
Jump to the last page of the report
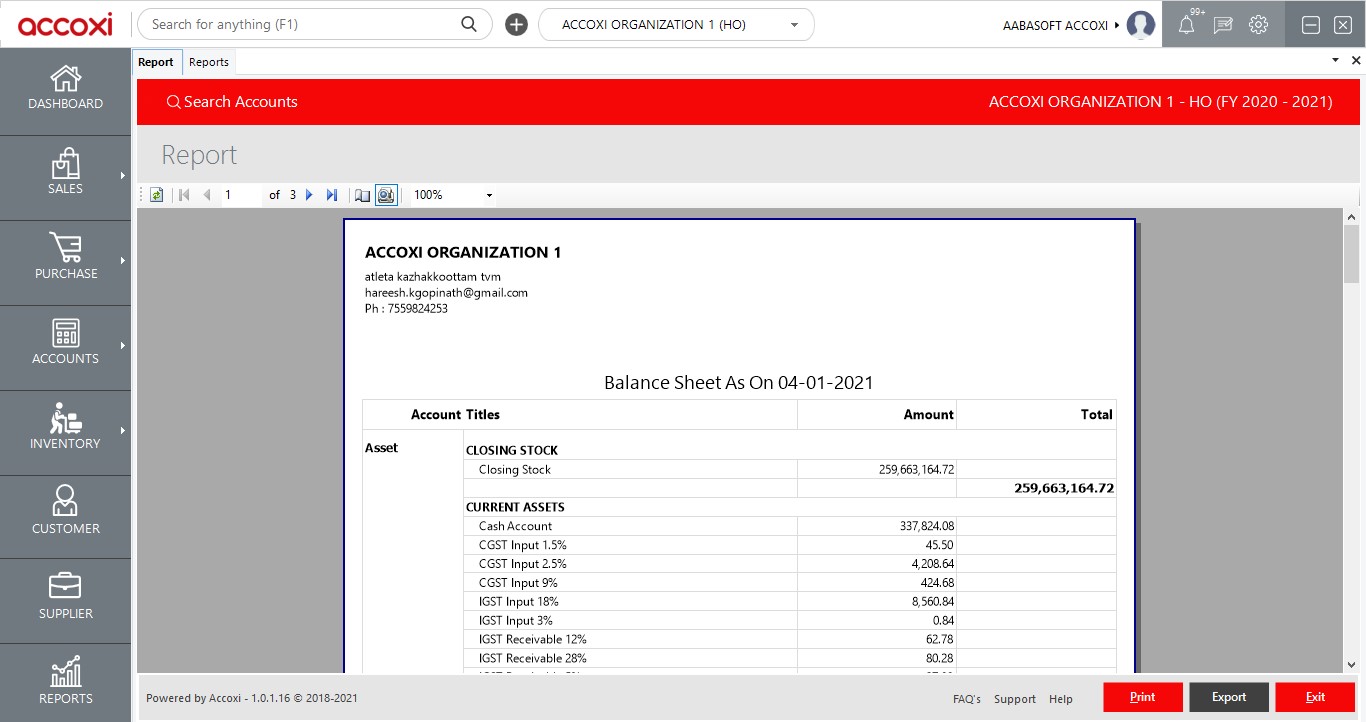pyautogui.click(x=332, y=195)
